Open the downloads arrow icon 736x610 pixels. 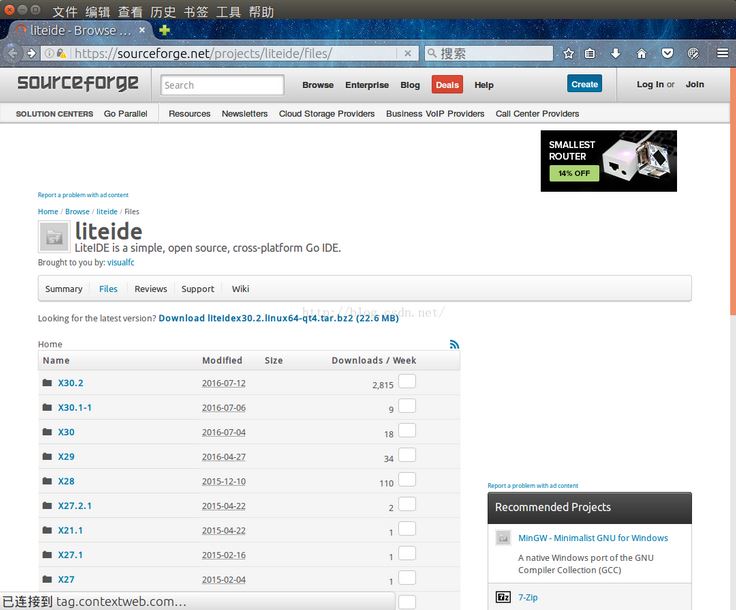click(x=616, y=53)
